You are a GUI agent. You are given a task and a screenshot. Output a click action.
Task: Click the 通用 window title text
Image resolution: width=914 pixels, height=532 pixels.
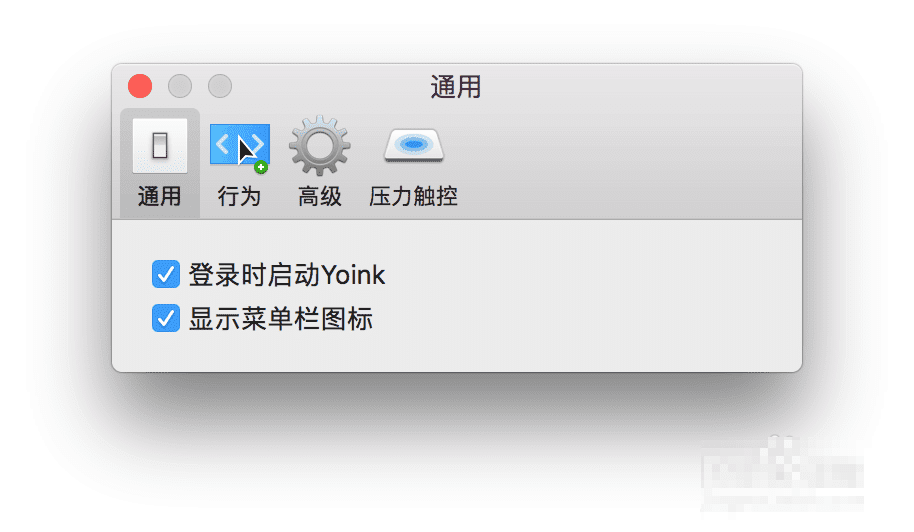[456, 87]
